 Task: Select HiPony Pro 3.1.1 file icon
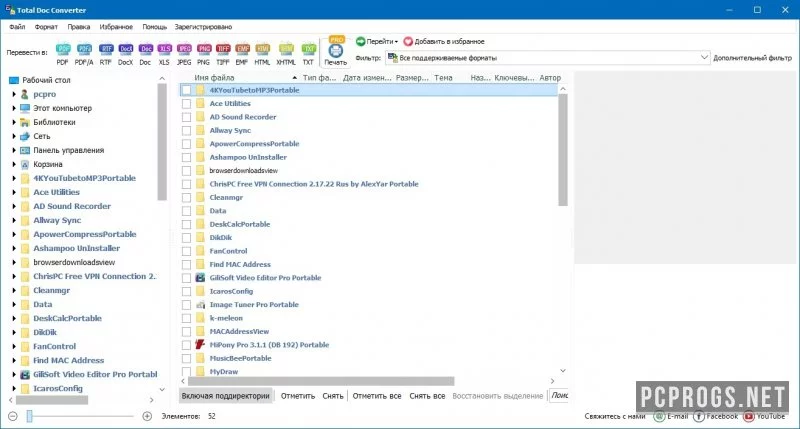(200, 344)
